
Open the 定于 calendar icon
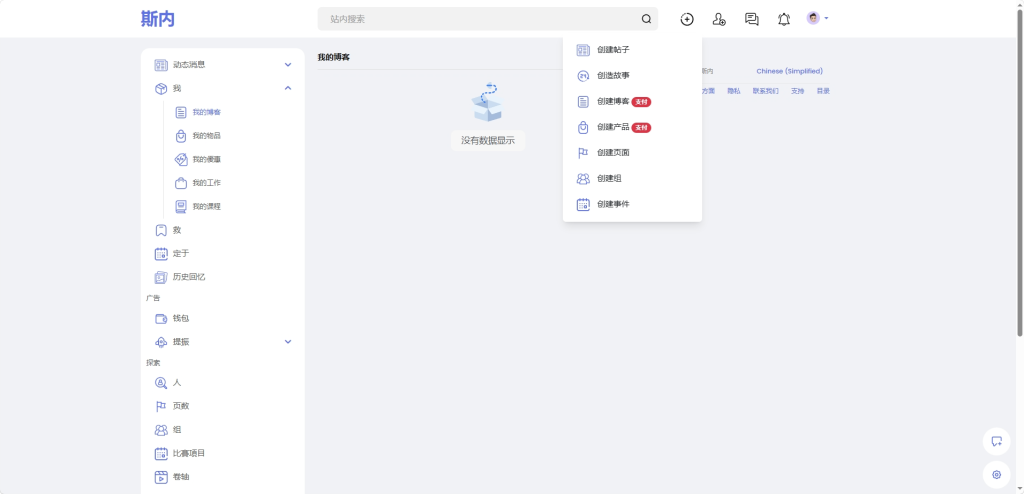coord(161,254)
